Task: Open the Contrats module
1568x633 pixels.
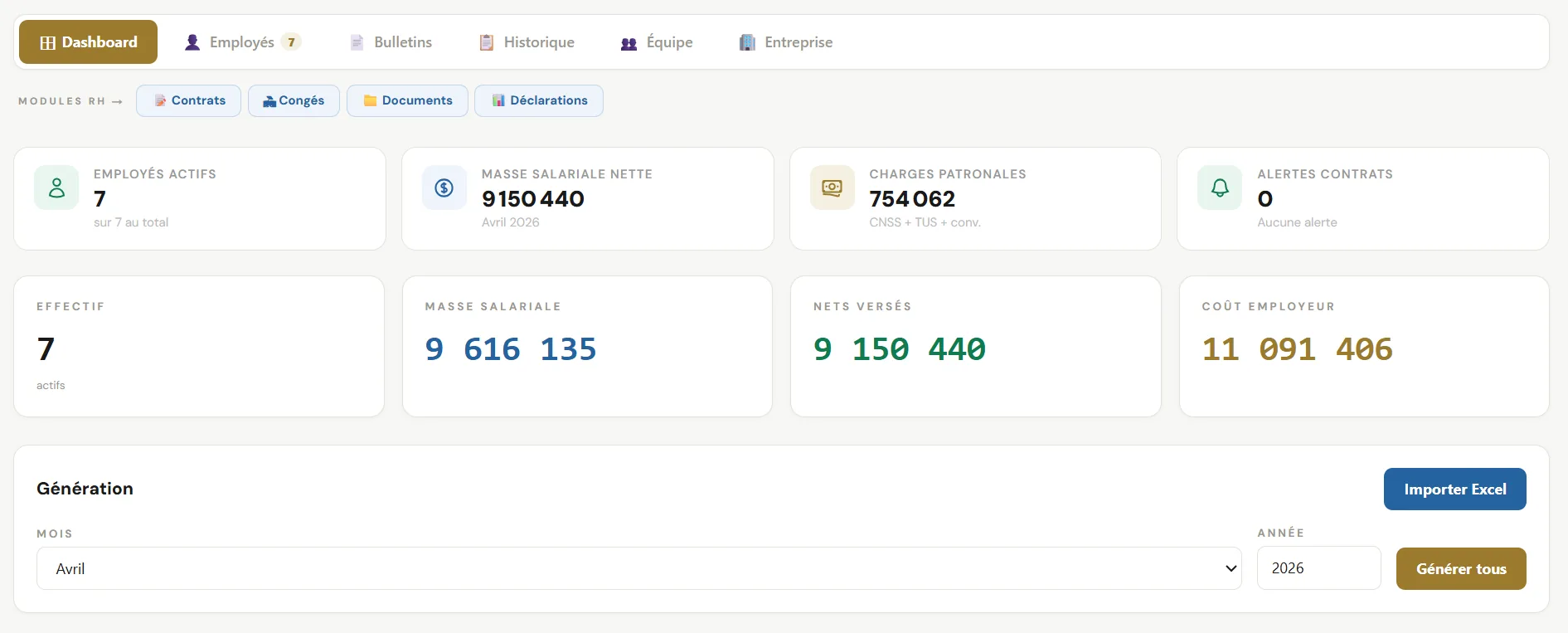Action: [x=189, y=100]
